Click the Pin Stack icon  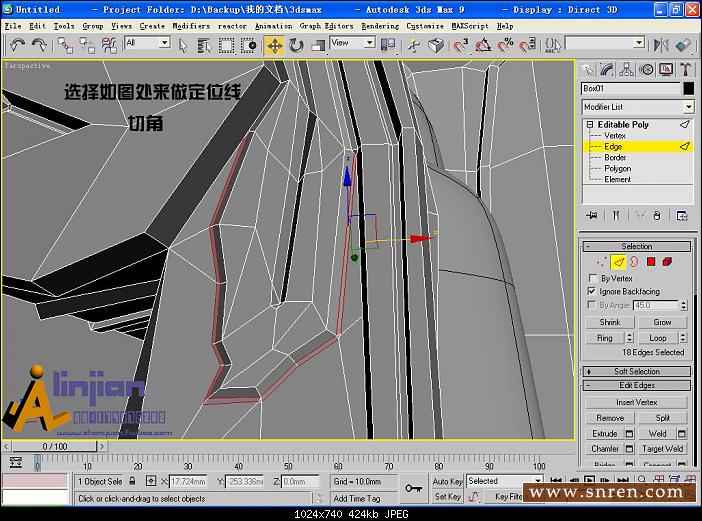coord(592,215)
